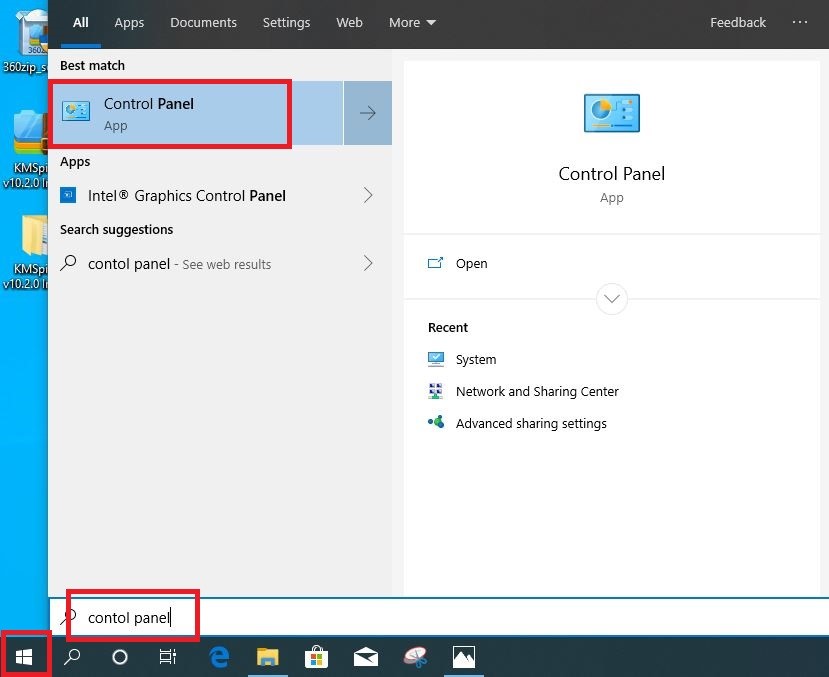Expand more actions with circled down chevron
Image resolution: width=829 pixels, height=677 pixels.
pyautogui.click(x=611, y=298)
